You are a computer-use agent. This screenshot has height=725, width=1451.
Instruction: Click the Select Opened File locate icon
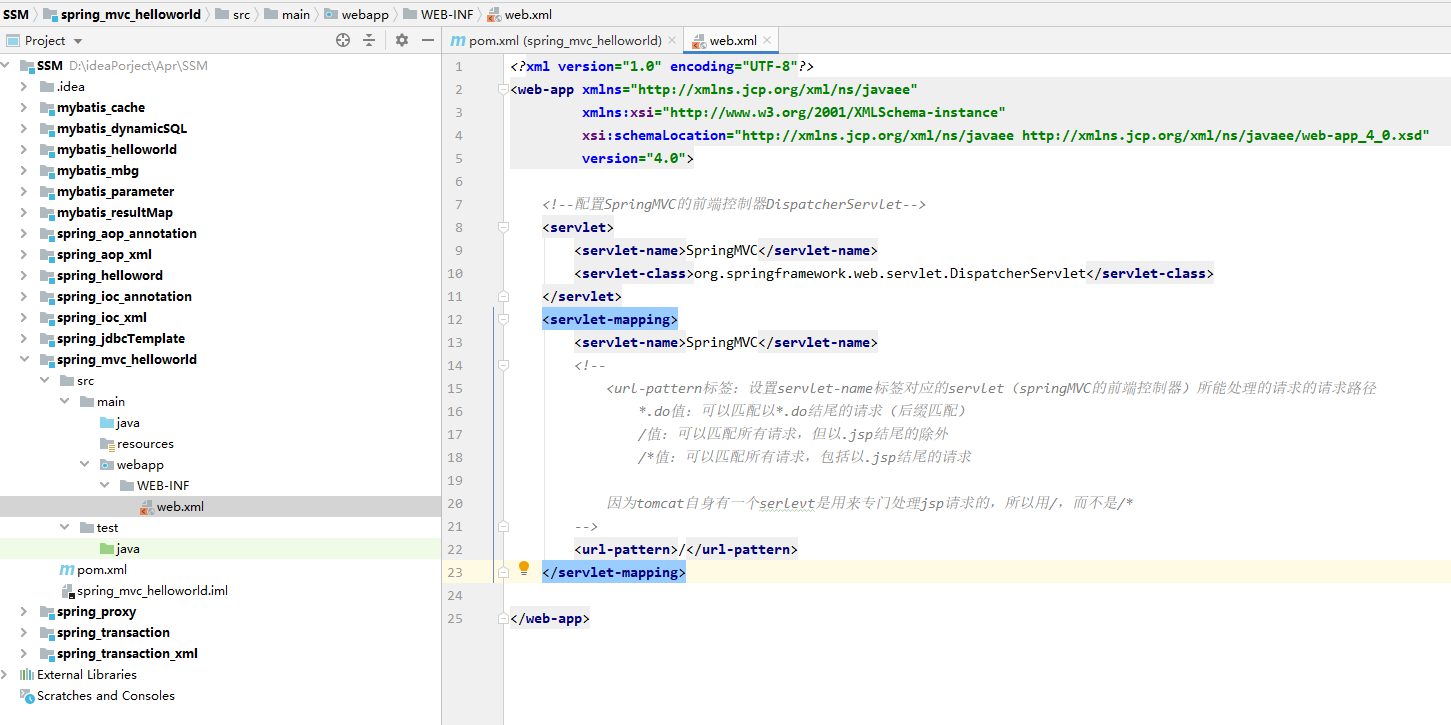pos(343,40)
